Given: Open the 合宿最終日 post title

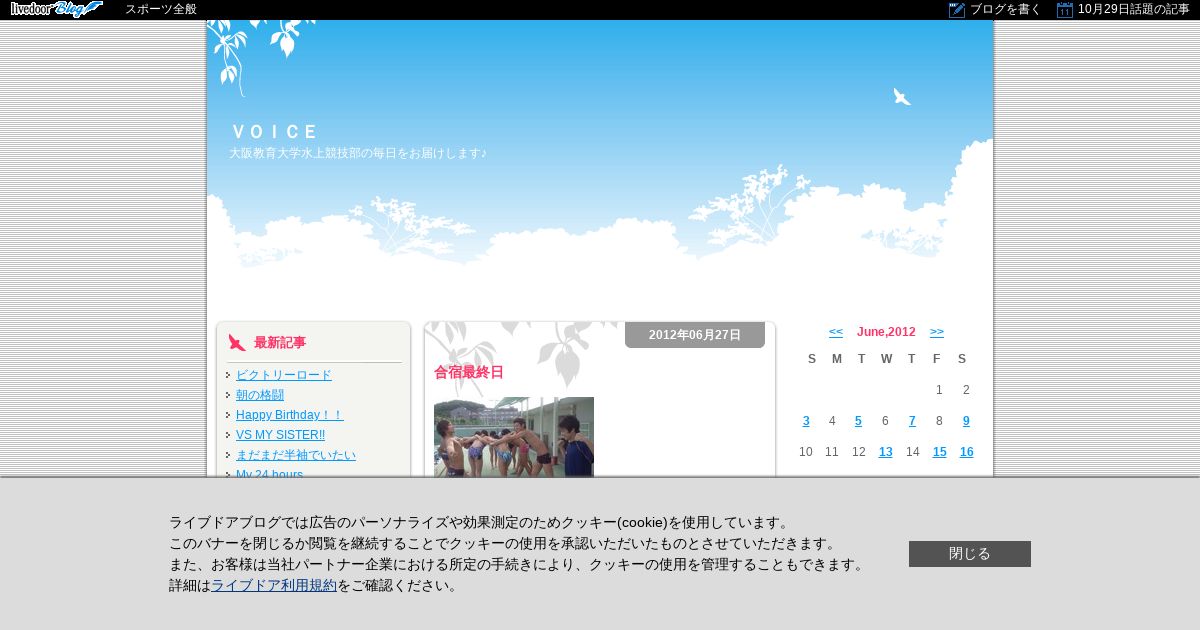Looking at the screenshot, I should pyautogui.click(x=469, y=372).
